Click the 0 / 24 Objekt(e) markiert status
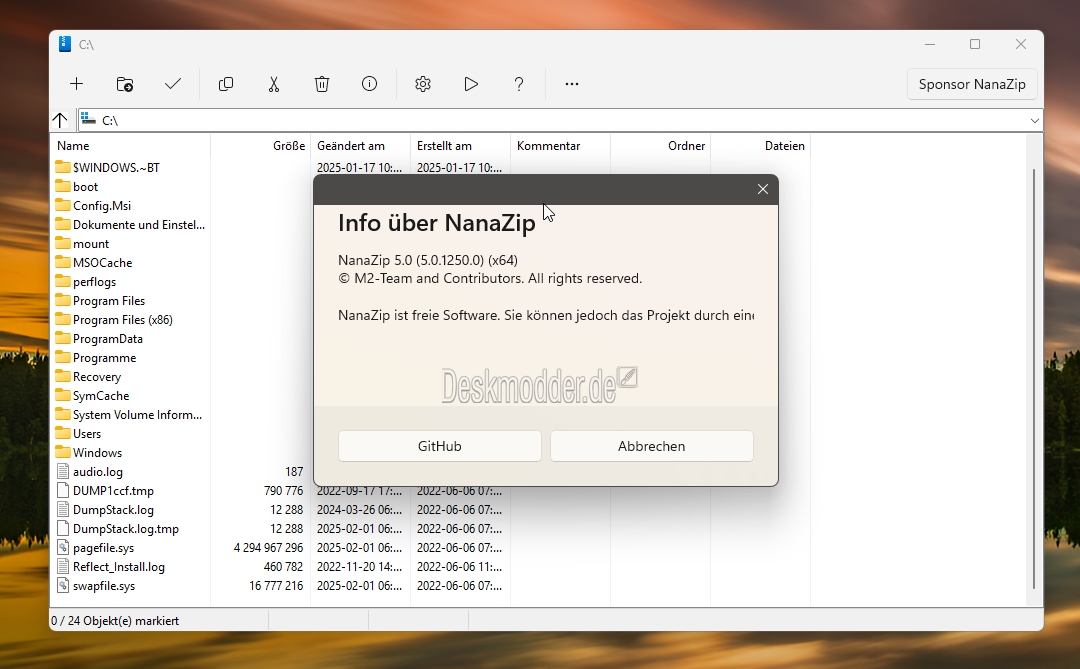 point(115,621)
